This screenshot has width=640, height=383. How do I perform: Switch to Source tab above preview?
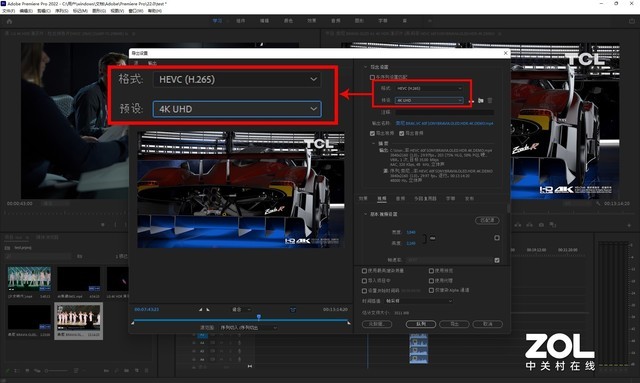136,63
